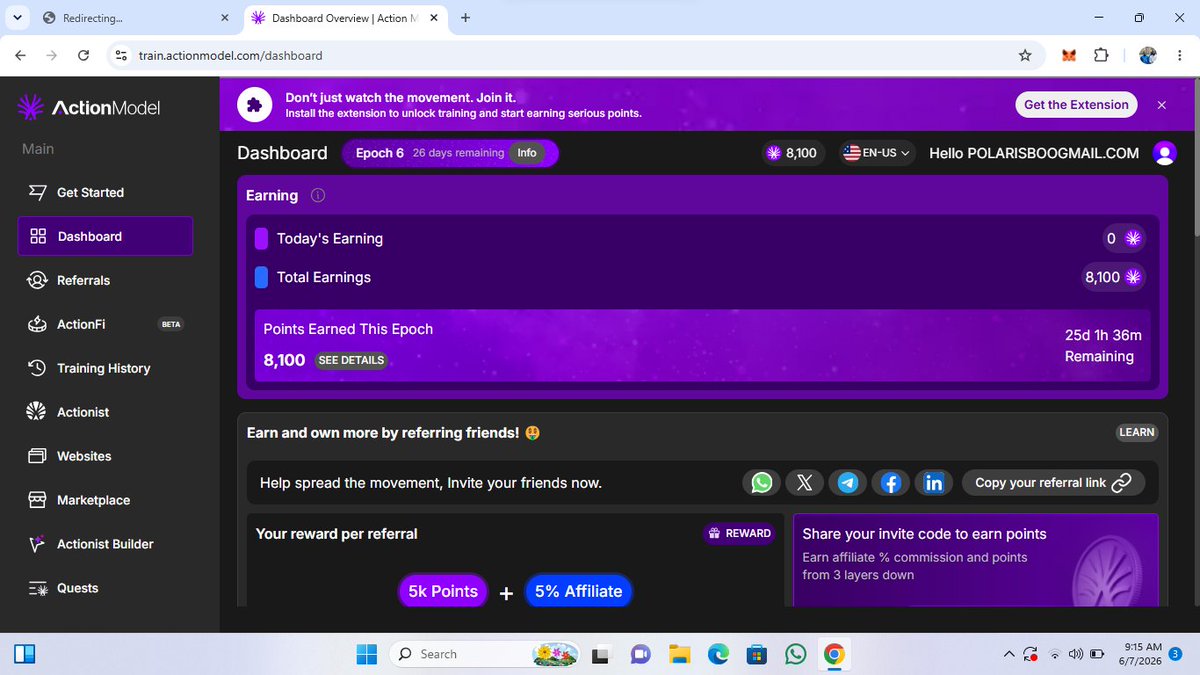Share referral via Telegram icon
Screen dimensions: 1200x675
pos(848,483)
